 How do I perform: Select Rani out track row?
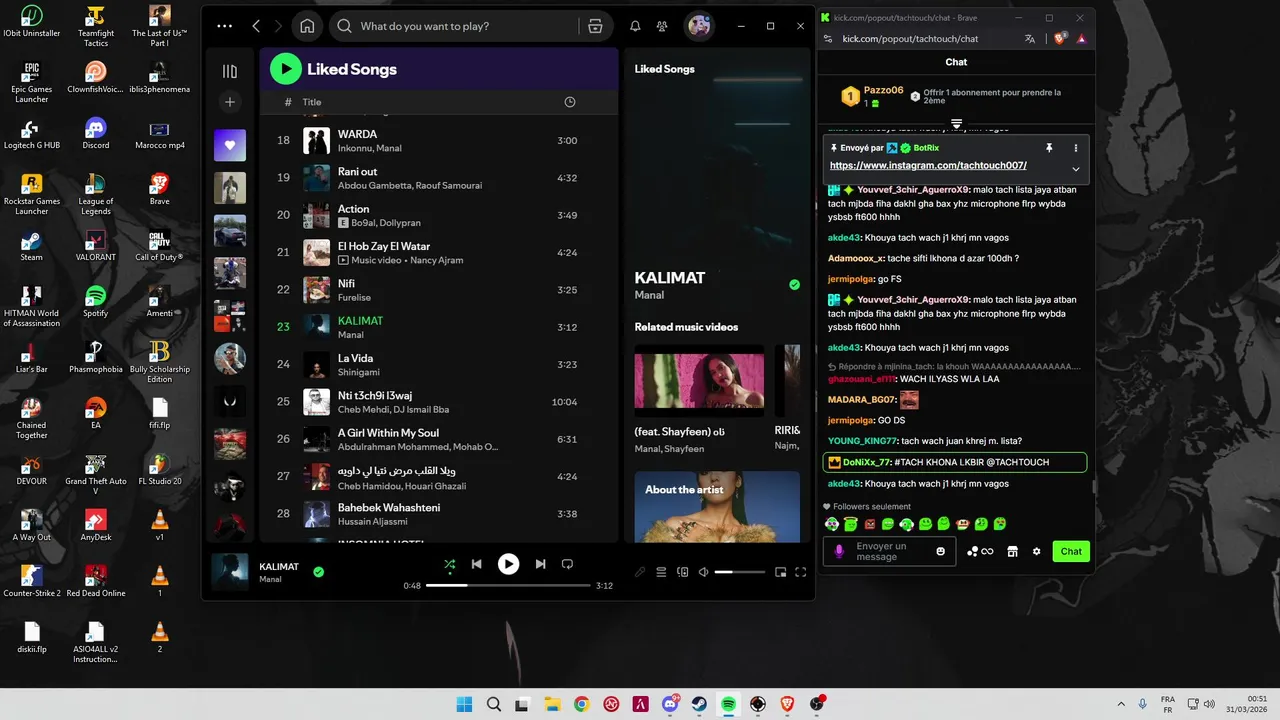point(439,178)
